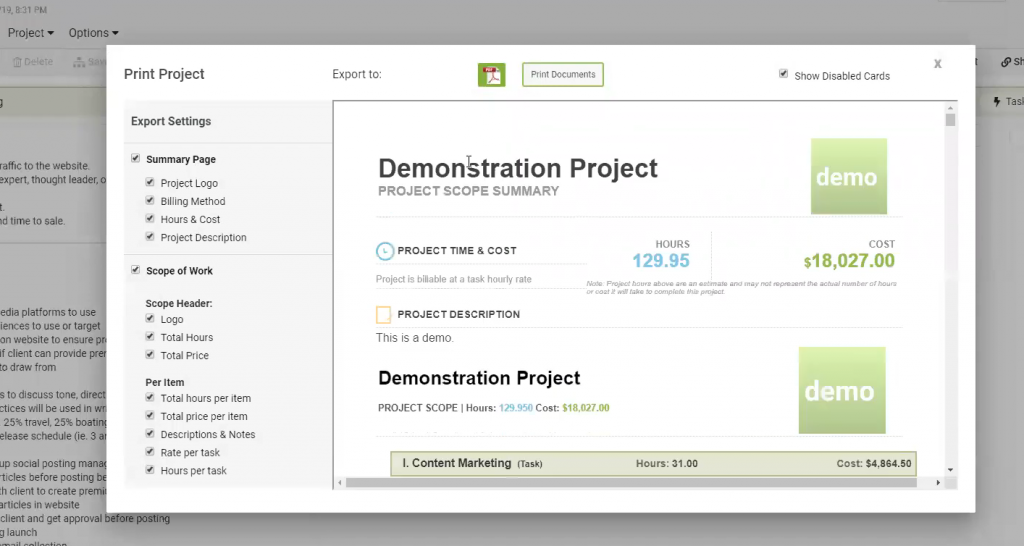
Task: Click the Hours: 31.00 value
Action: pyautogui.click(x=667, y=464)
